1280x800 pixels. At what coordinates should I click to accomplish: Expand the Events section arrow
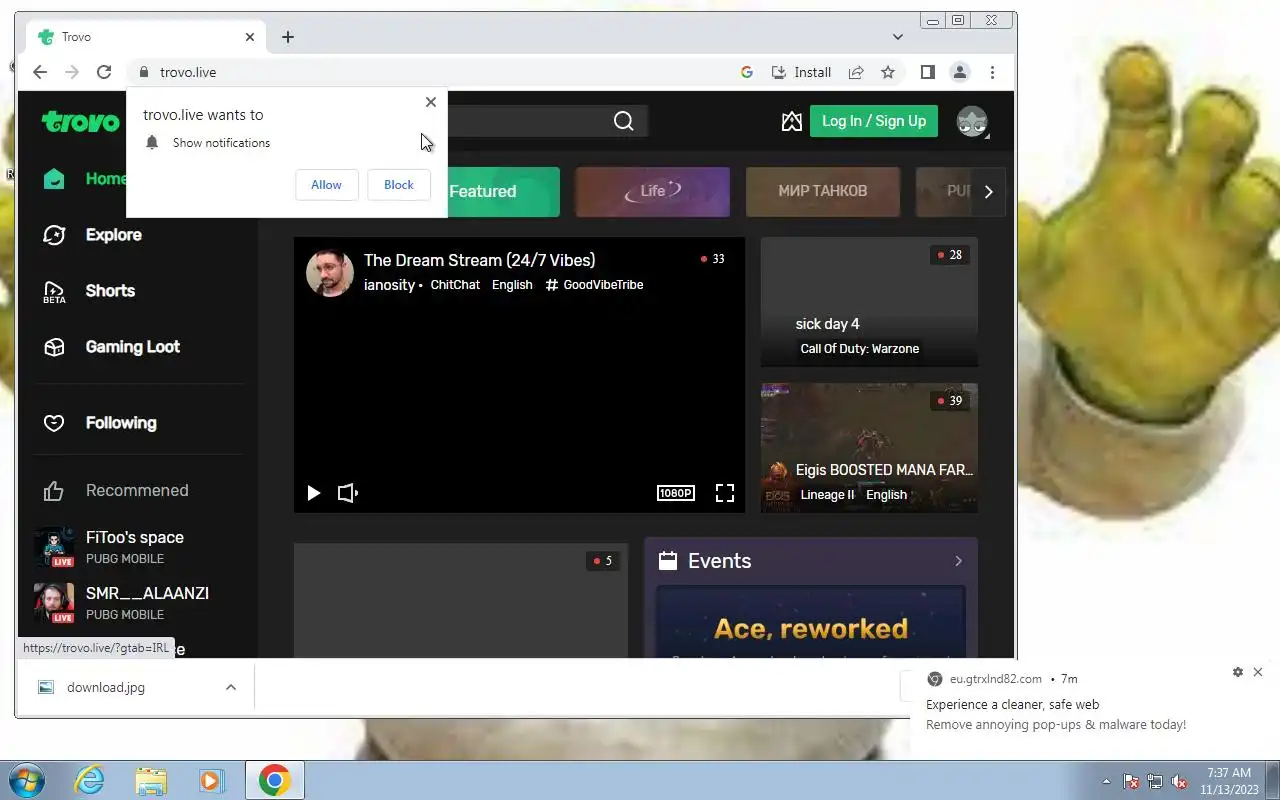pos(958,561)
